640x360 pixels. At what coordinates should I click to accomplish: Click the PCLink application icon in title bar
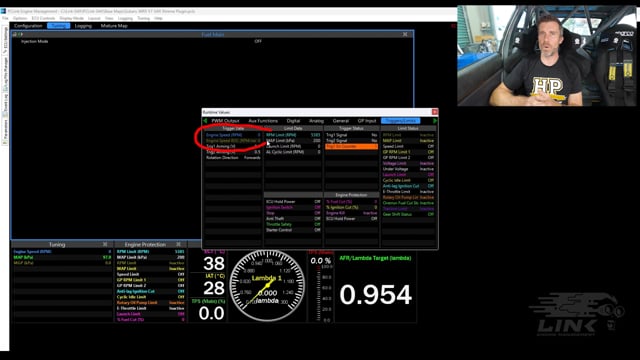(x=3, y=11)
